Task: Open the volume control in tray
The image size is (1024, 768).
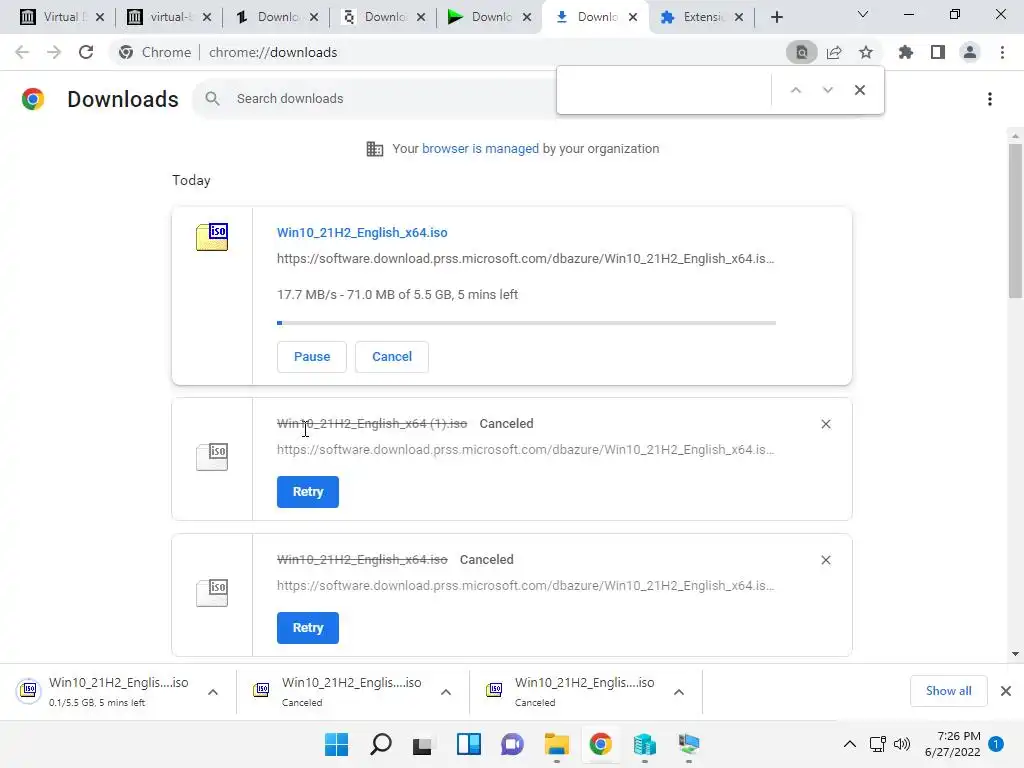Action: pyautogui.click(x=902, y=744)
